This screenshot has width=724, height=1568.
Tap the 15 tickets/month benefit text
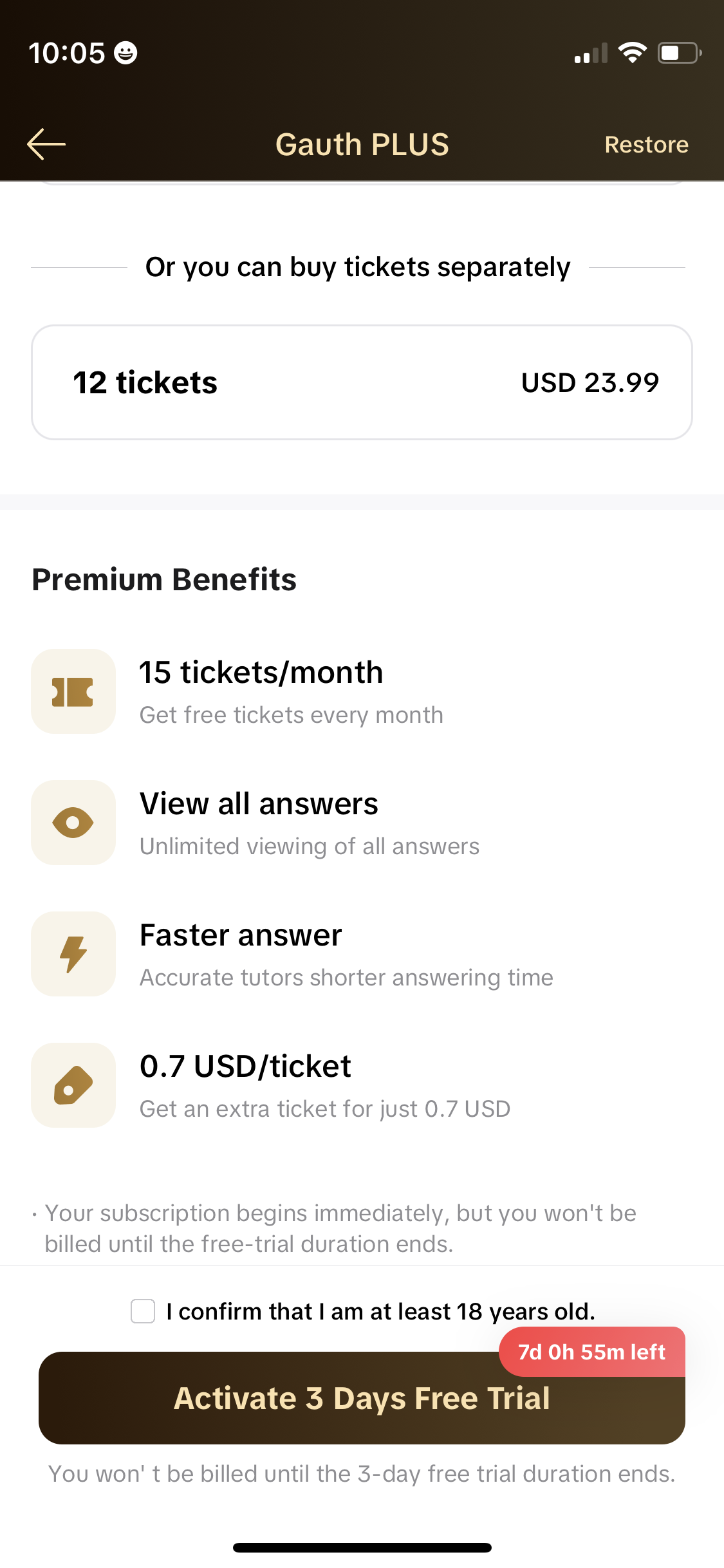pyautogui.click(x=261, y=673)
